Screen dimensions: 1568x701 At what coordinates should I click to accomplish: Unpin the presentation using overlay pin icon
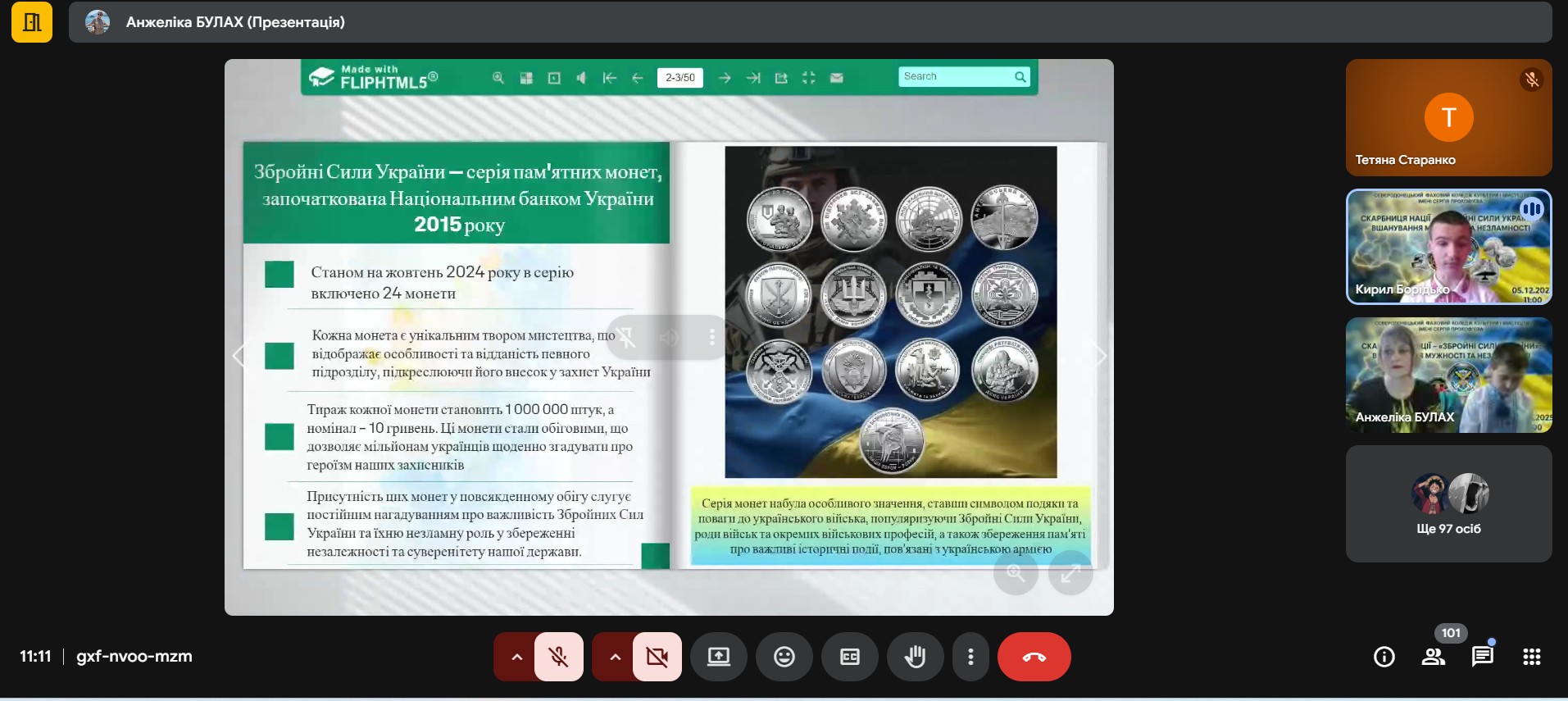(x=626, y=337)
